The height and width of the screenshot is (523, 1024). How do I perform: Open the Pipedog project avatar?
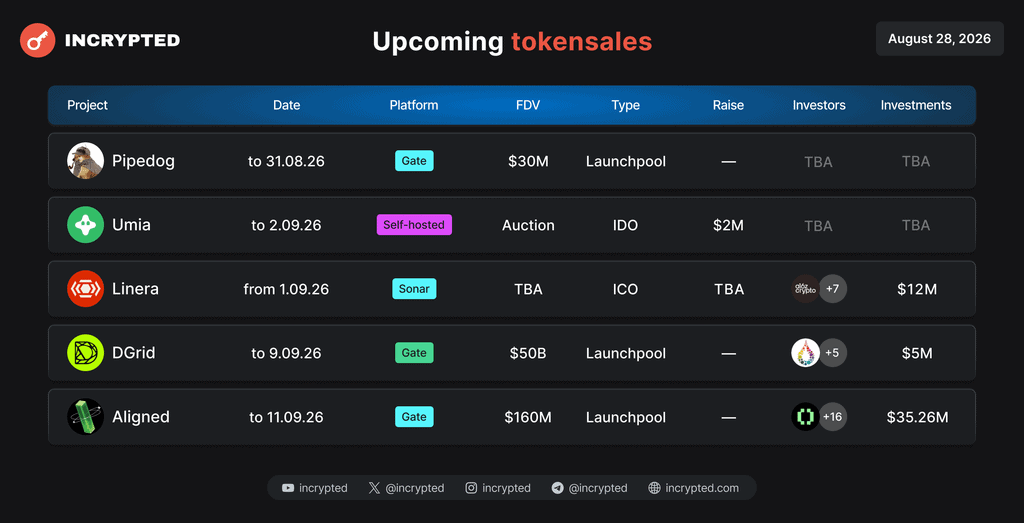tap(86, 161)
